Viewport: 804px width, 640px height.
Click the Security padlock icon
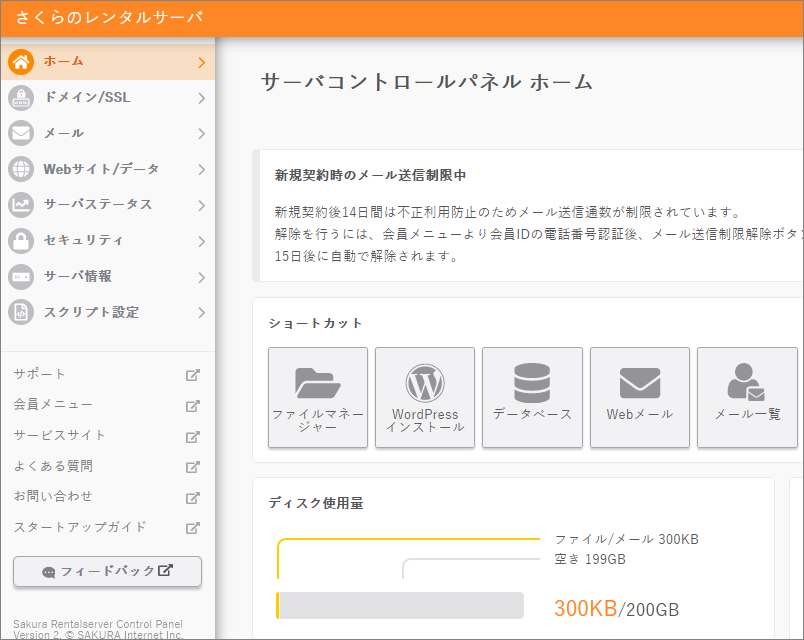click(x=21, y=241)
